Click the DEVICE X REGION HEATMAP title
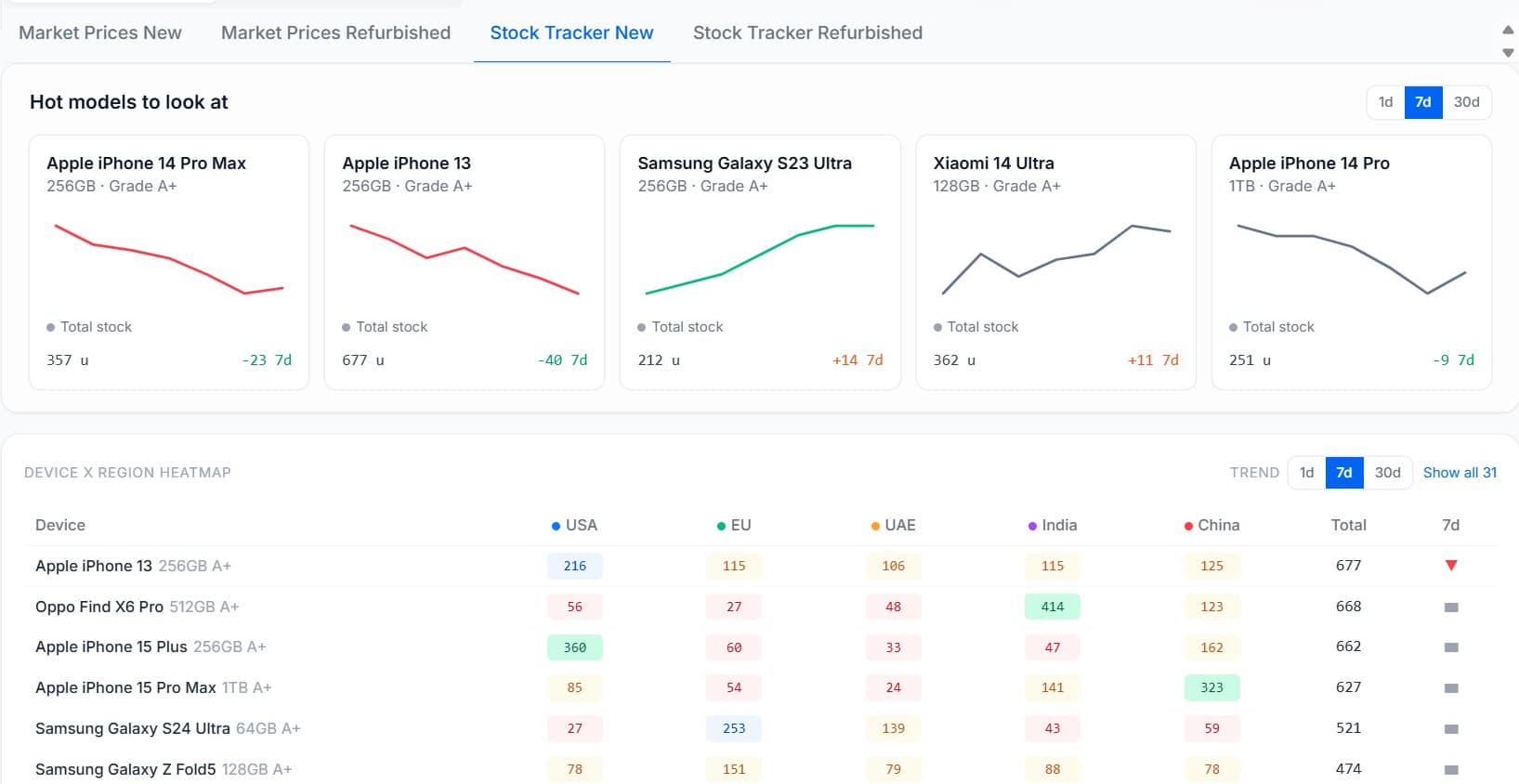The image size is (1519, 784). tap(127, 473)
